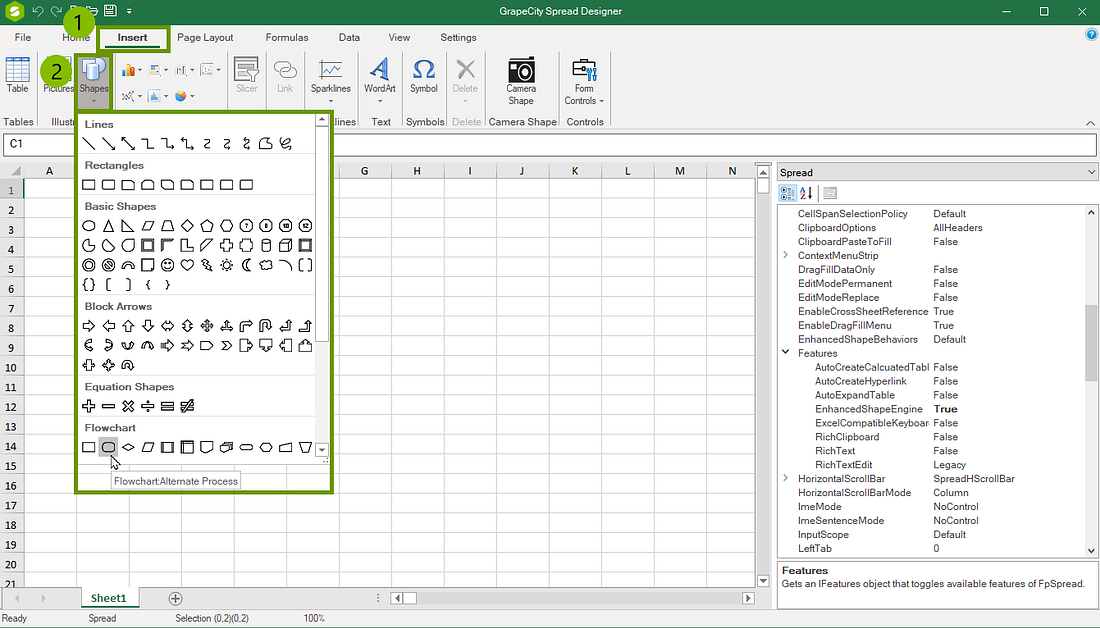Choose the Scribble line shape
The width and height of the screenshot is (1100, 628).
coord(286,144)
